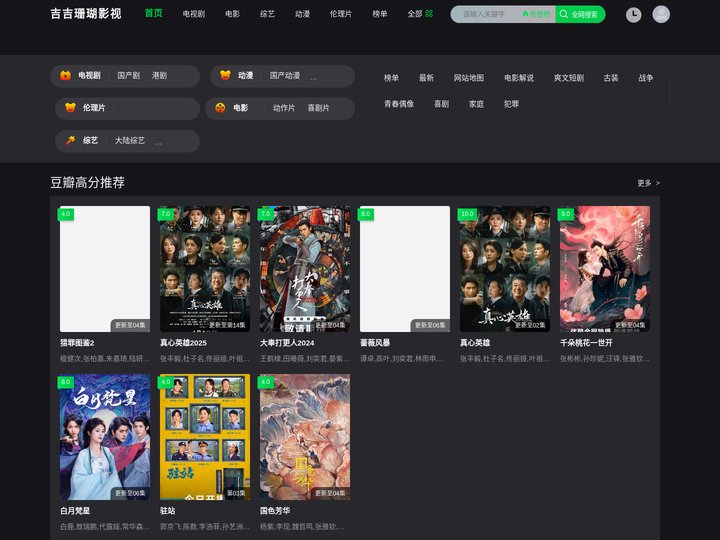This screenshot has height=540, width=720.
Task: Select 国产动漫 under 动漫
Action: [285, 75]
